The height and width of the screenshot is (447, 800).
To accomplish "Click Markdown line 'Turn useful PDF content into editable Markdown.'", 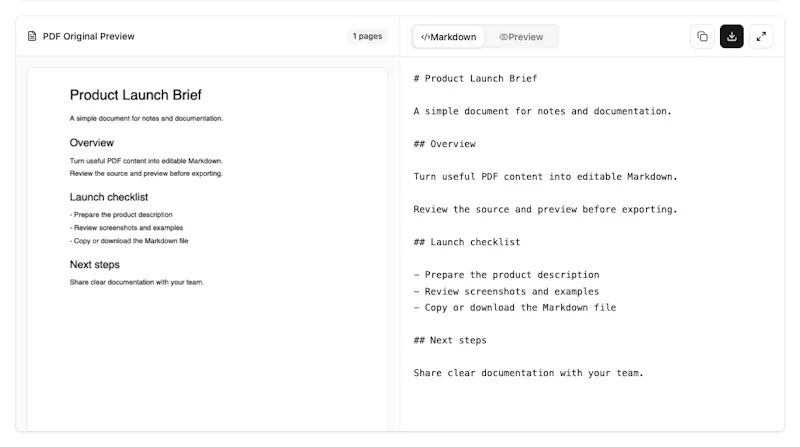I will coord(545,177).
